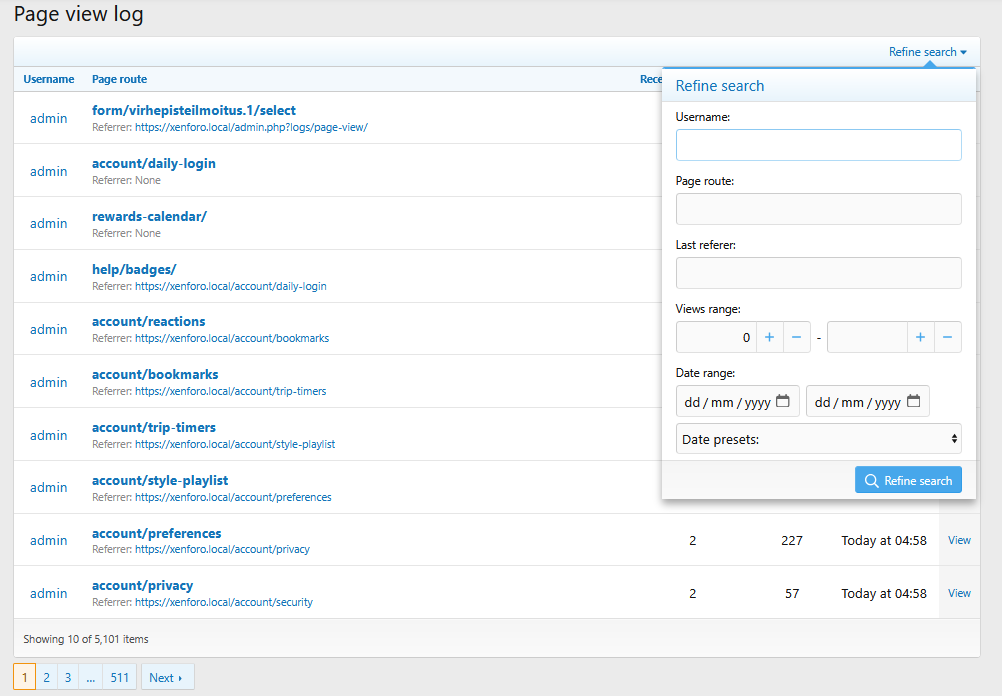Open referrer link for account/privacy row
This screenshot has height=696, width=1002.
[x=223, y=602]
